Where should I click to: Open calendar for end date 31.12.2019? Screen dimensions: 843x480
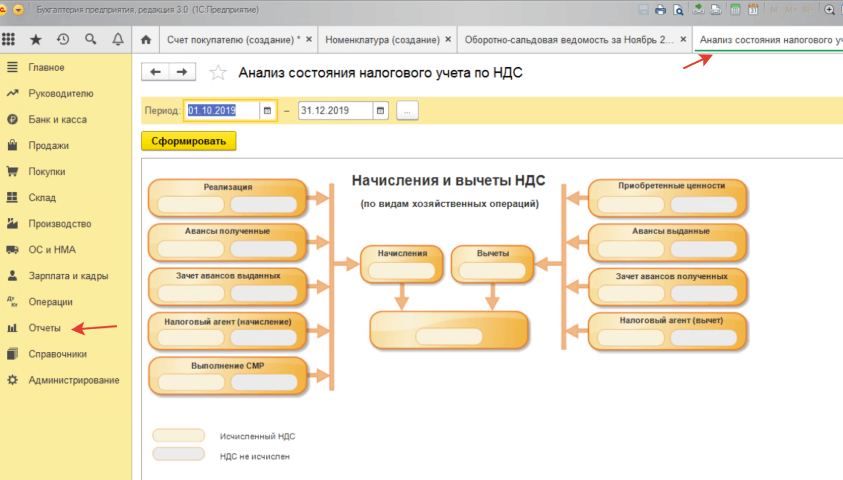(x=381, y=111)
